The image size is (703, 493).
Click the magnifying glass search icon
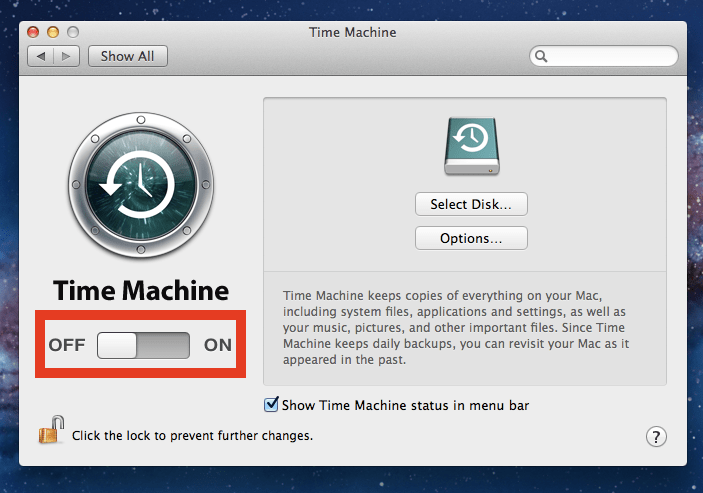coord(541,56)
